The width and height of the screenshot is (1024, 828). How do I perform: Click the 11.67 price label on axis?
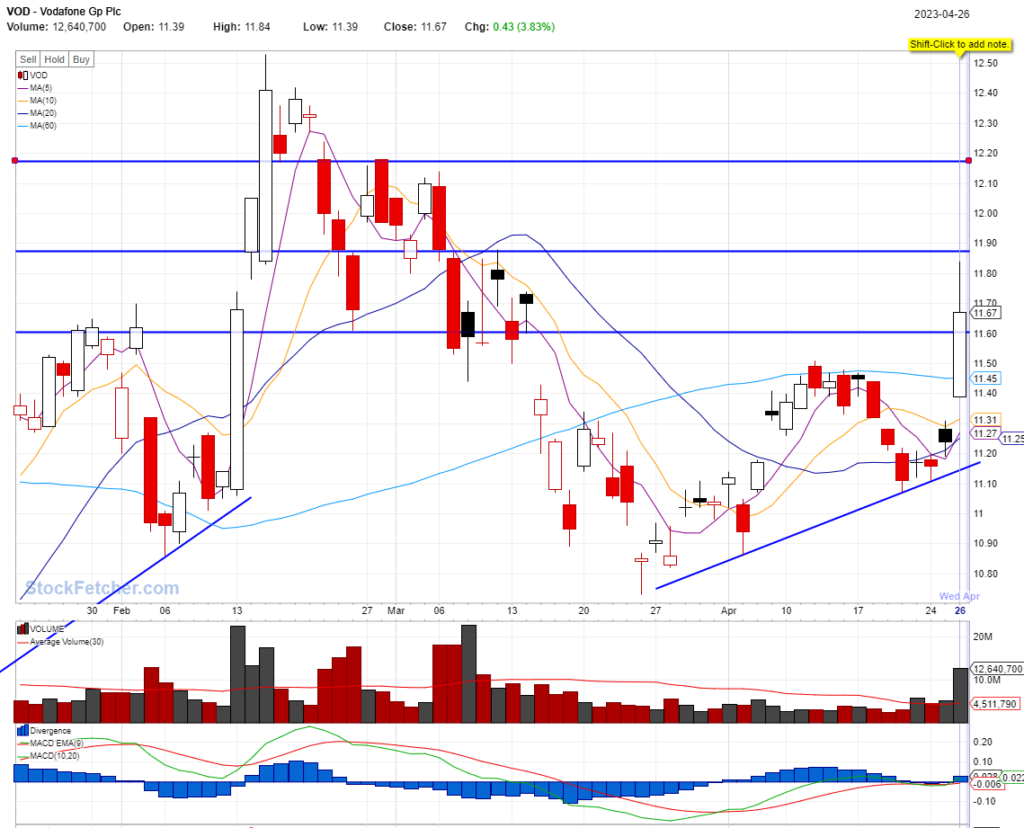coord(985,313)
